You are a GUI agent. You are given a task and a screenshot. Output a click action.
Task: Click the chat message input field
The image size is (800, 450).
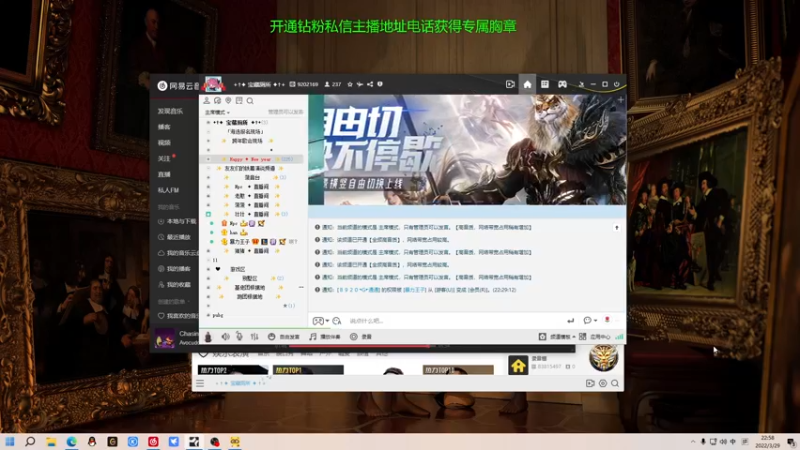tap(454, 321)
